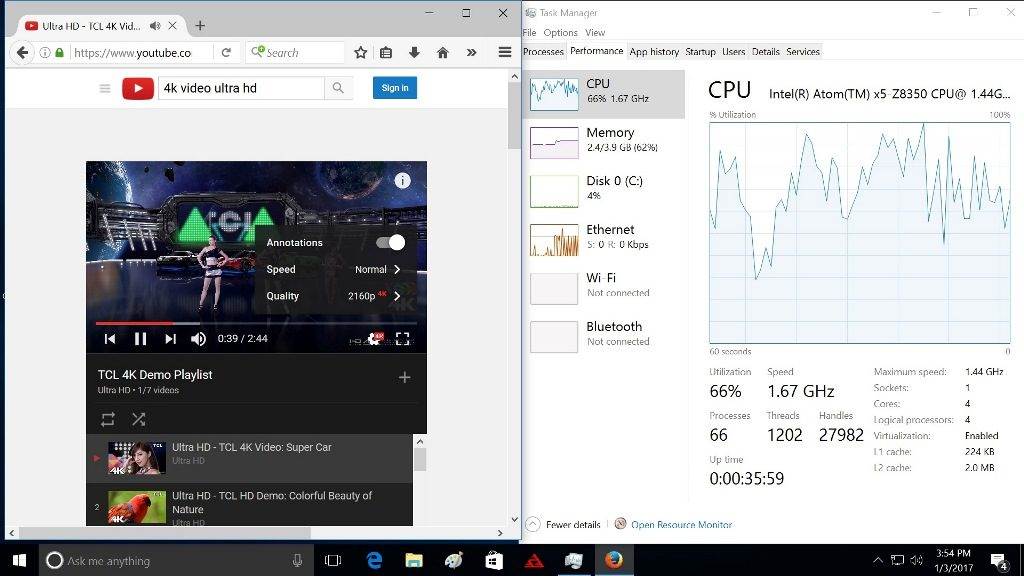Toggle playlist shuffle icon
Image resolution: width=1024 pixels, height=576 pixels.
(138, 419)
